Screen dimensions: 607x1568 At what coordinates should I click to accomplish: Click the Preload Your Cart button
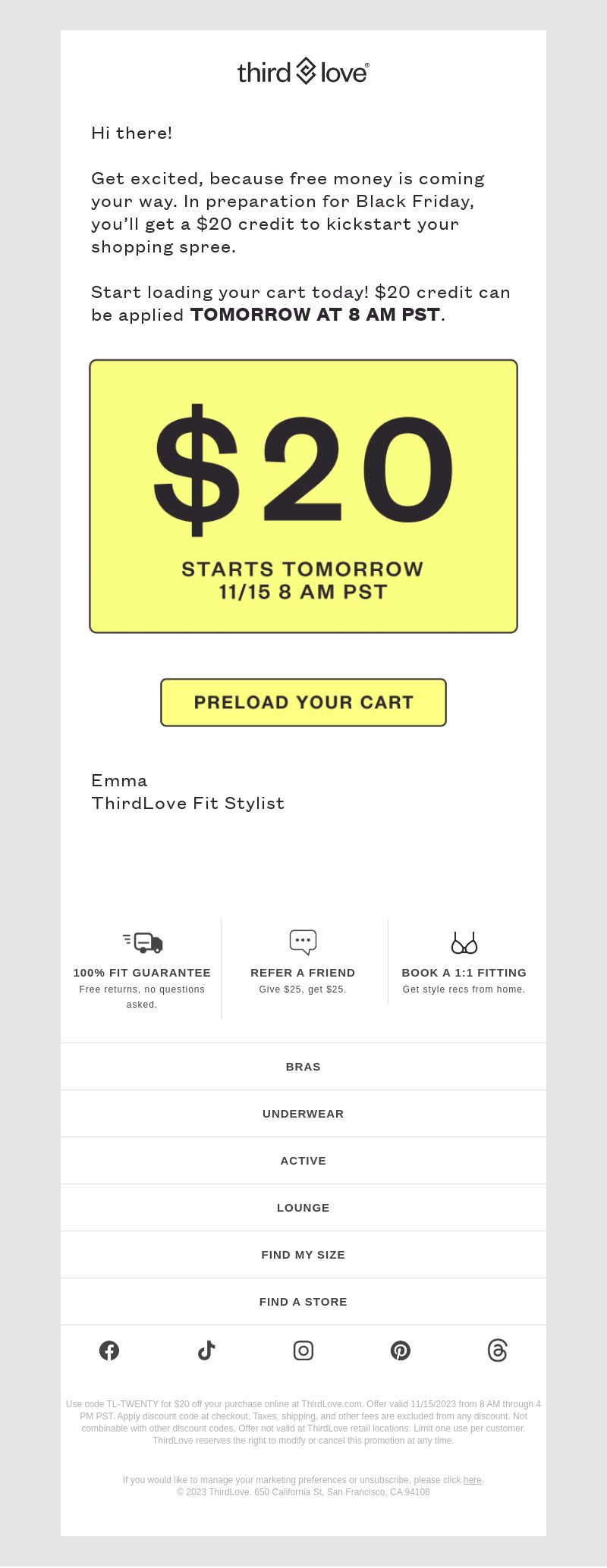(303, 702)
